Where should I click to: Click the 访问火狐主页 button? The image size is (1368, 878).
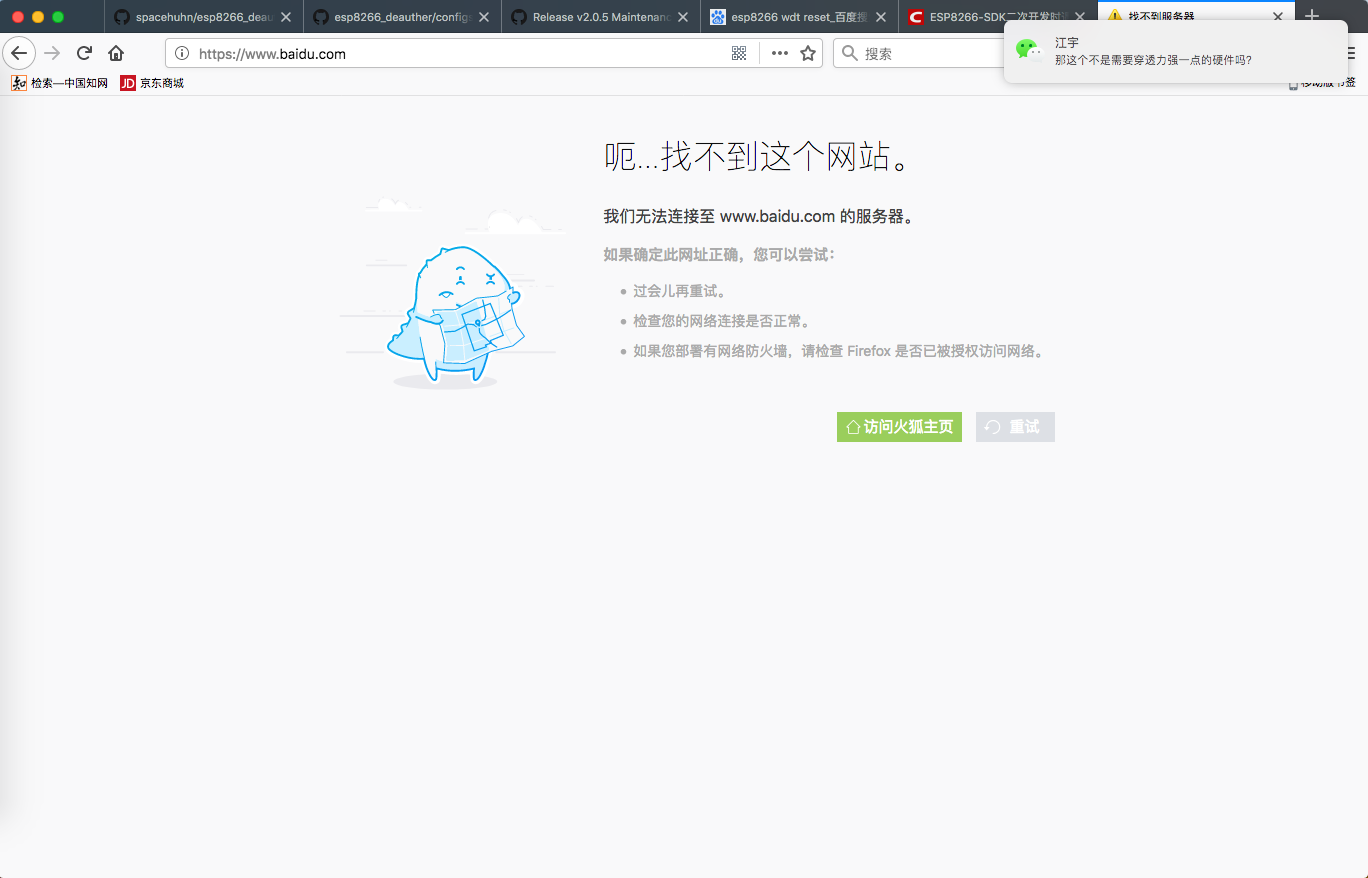click(899, 427)
